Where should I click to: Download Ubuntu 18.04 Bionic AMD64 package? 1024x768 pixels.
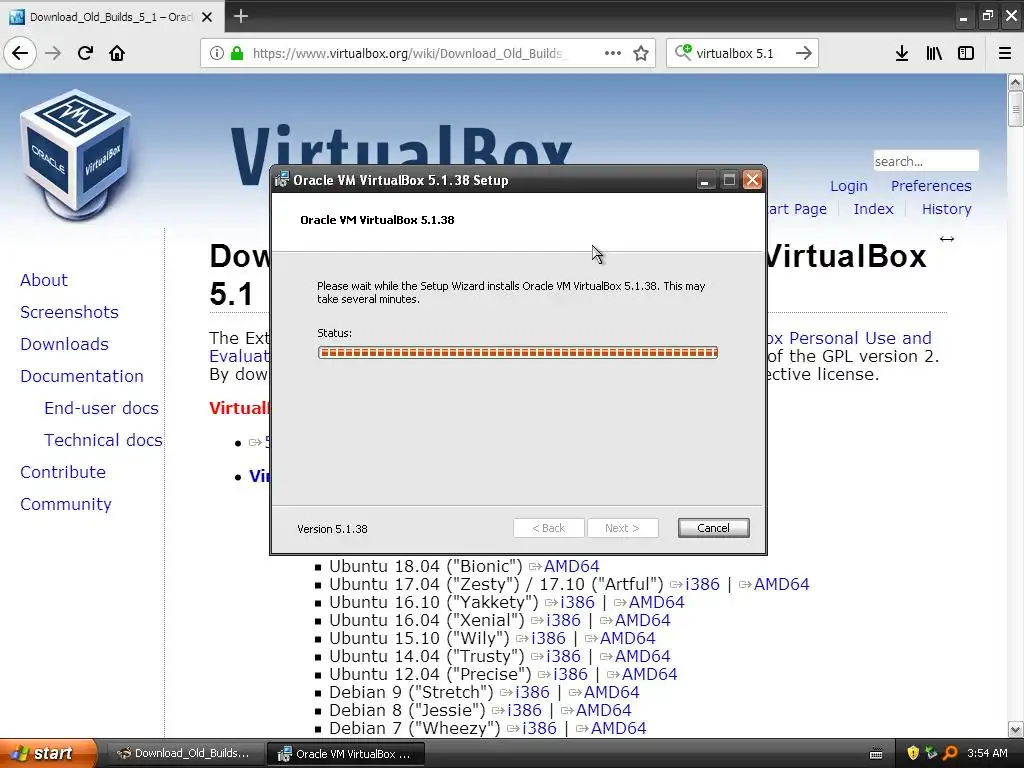tap(571, 566)
